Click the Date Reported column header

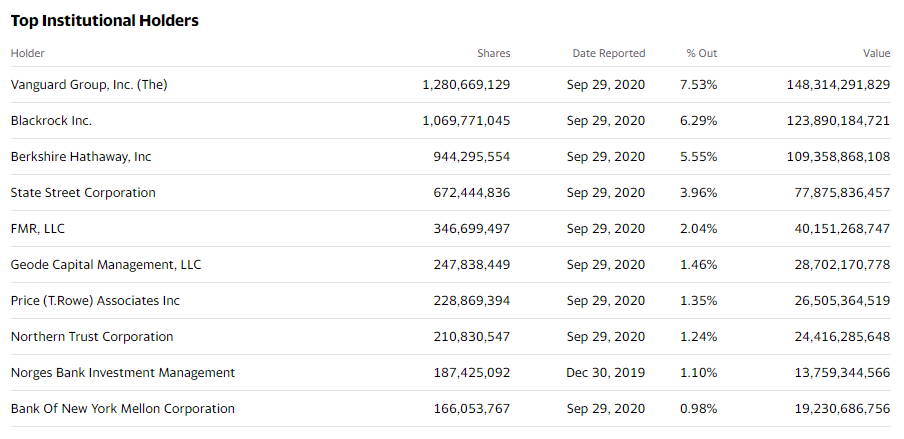(608, 53)
